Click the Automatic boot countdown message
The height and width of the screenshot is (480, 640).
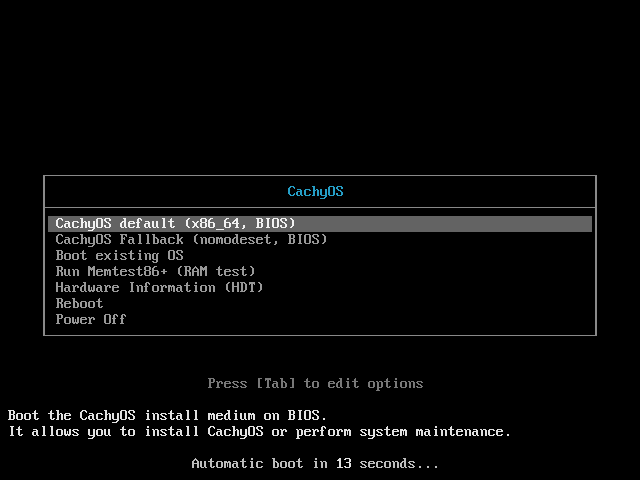[x=315, y=463]
